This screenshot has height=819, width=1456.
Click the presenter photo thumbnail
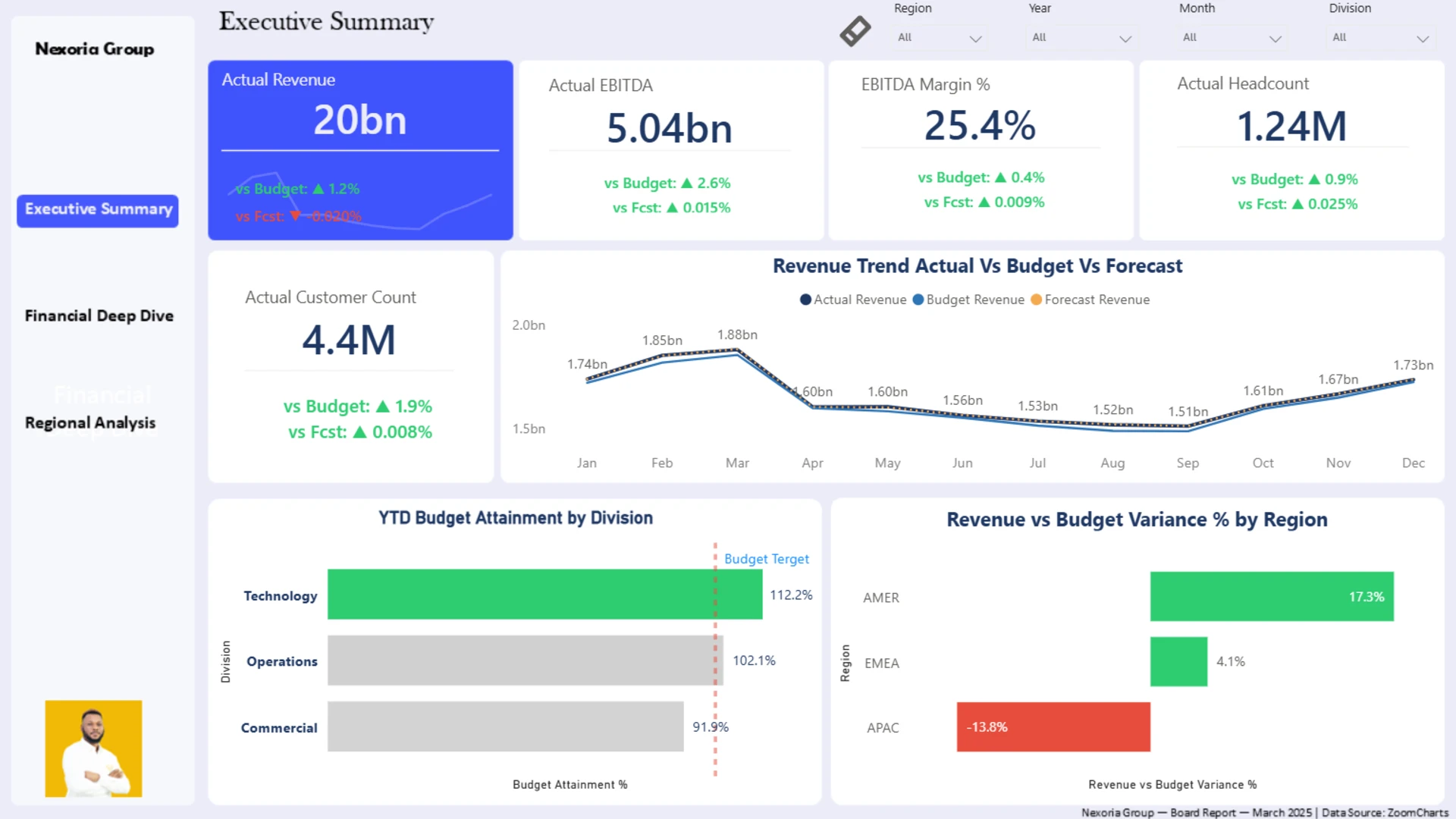(93, 748)
